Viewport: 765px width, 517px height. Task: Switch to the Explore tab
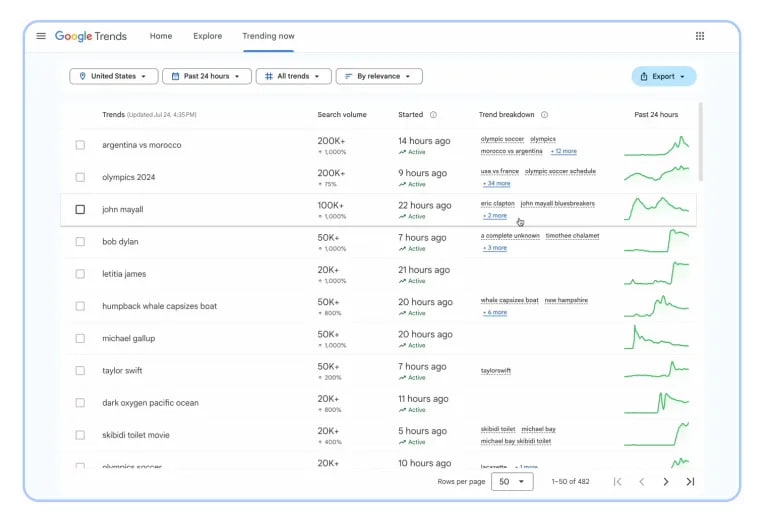[x=207, y=36]
